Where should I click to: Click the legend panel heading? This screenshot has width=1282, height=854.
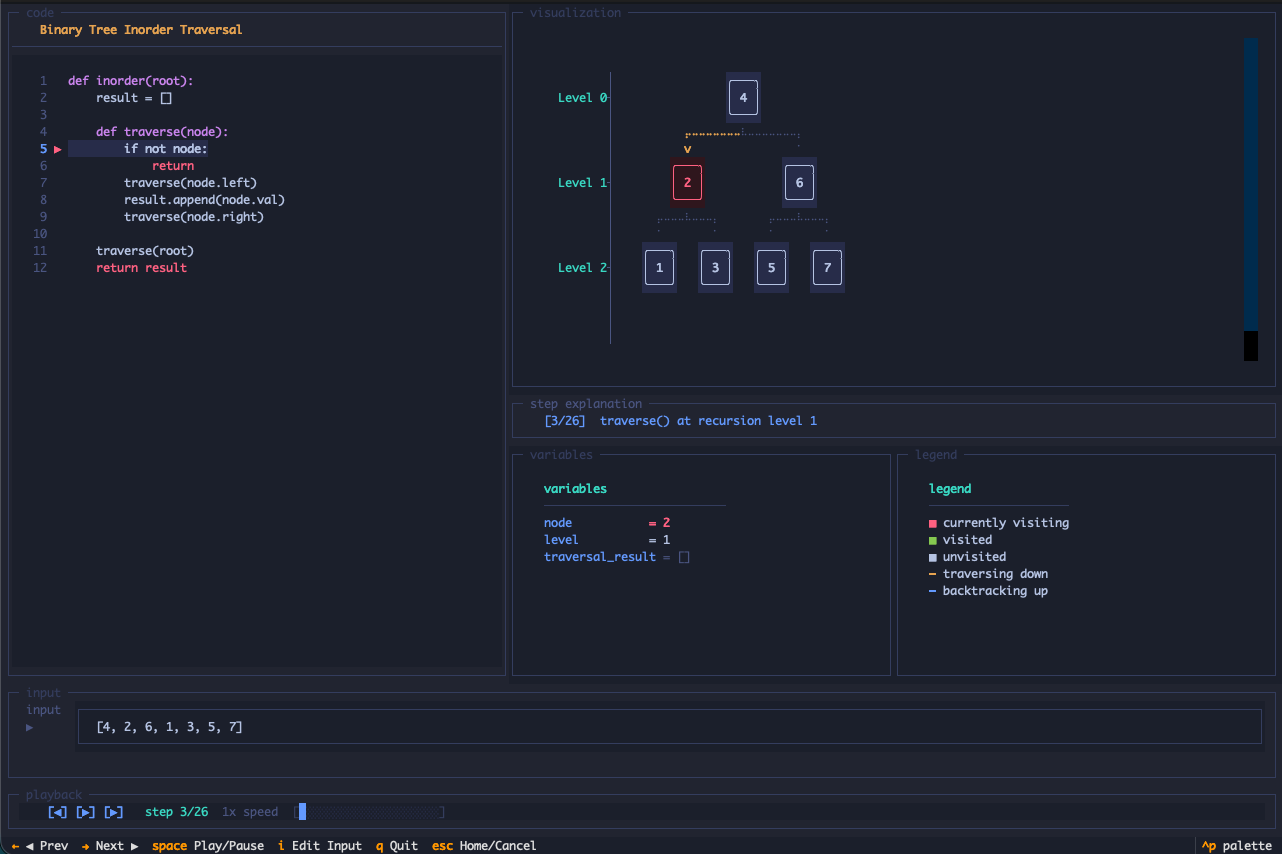pos(950,489)
